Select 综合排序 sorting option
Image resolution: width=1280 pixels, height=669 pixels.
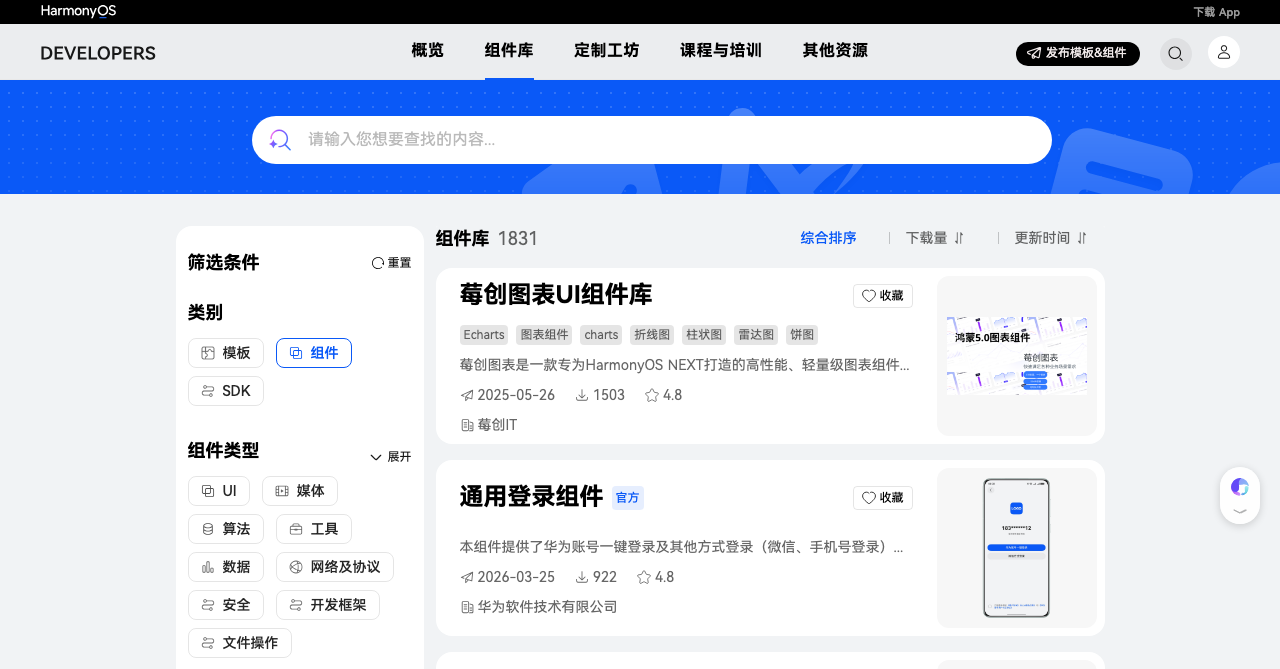coord(829,238)
